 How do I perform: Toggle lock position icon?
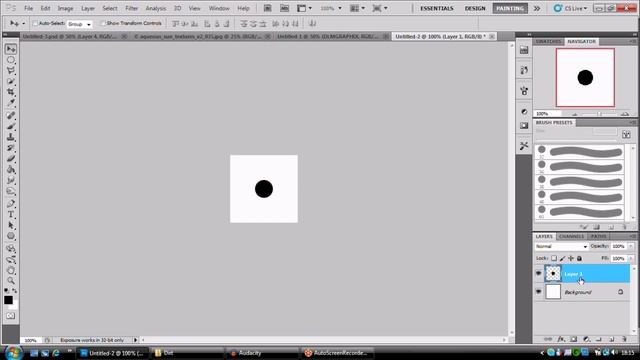571,258
